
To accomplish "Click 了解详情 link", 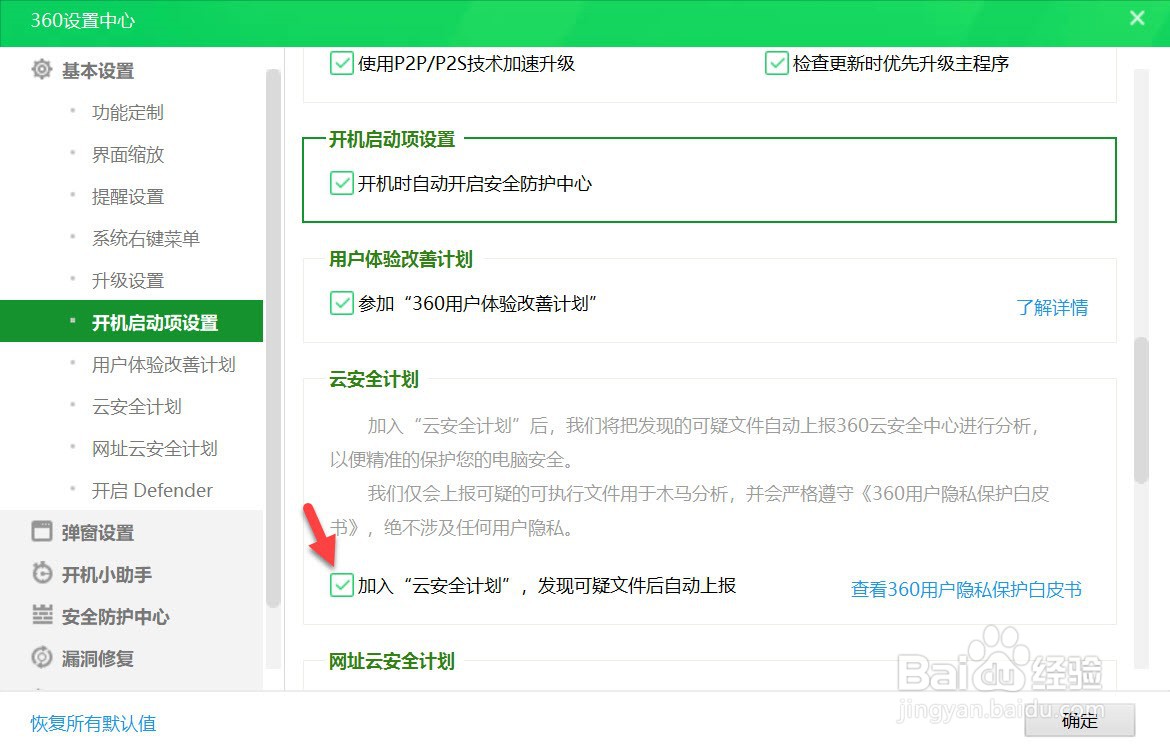I will pos(1052,307).
